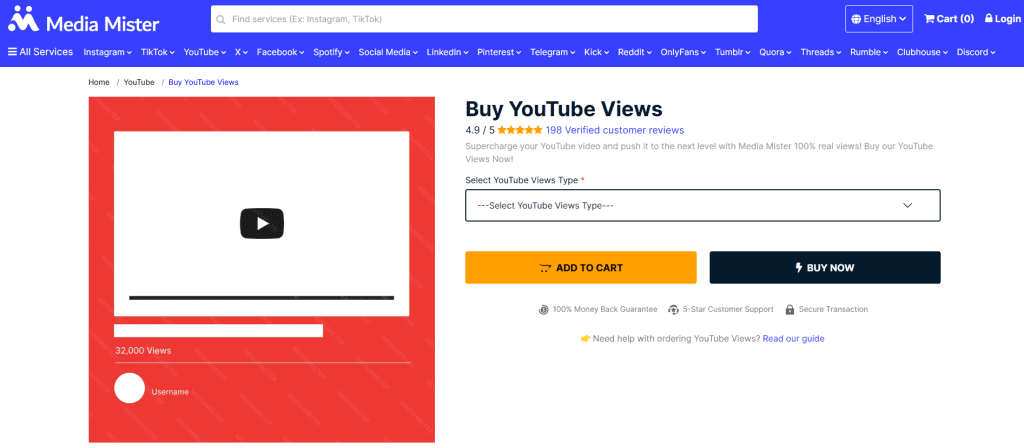Screen dimensions: 1024x448
Task: Click the pointing hand emoji near help text
Action: (x=585, y=338)
